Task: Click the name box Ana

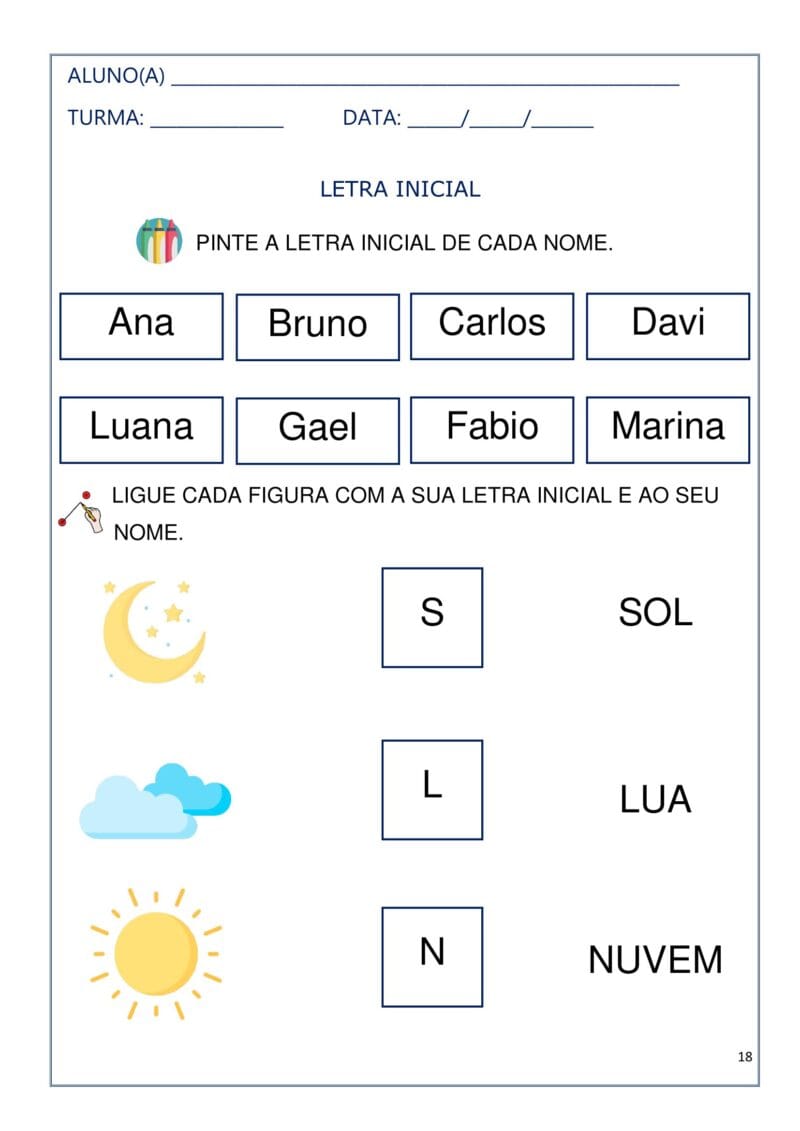Action: (x=141, y=326)
